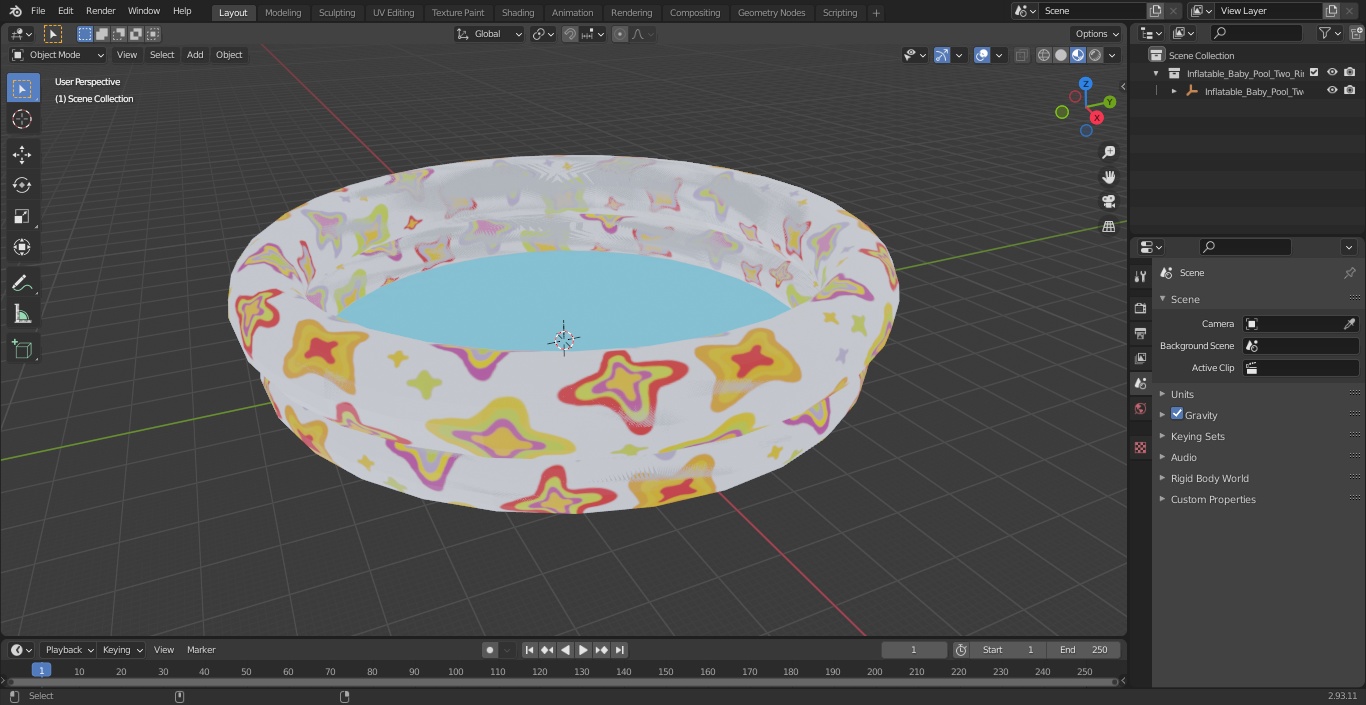Click the End frame 250 field
Screen dimensions: 1366x705
coord(1083,650)
